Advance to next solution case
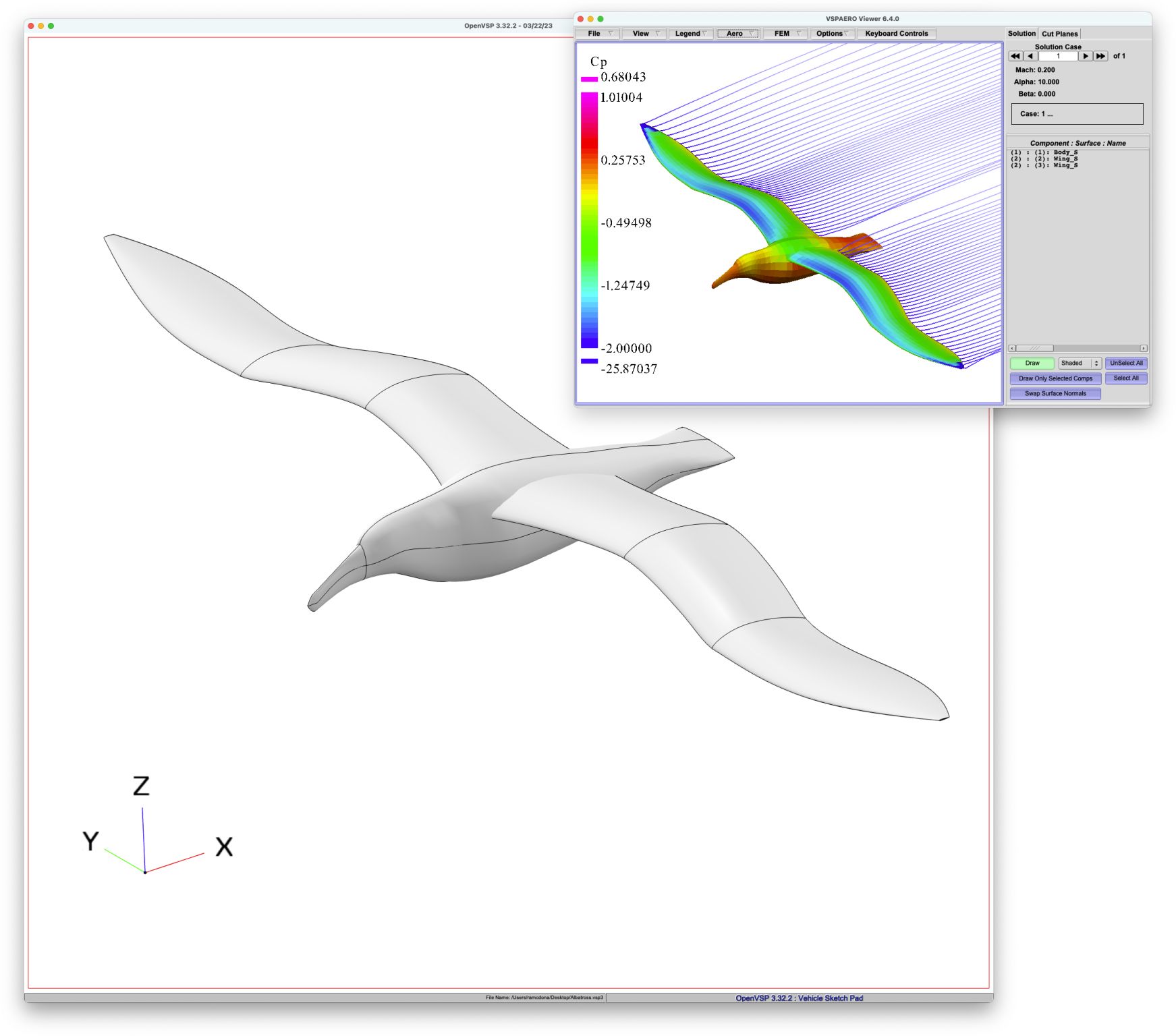The height and width of the screenshot is (1036, 1176). 1085,57
